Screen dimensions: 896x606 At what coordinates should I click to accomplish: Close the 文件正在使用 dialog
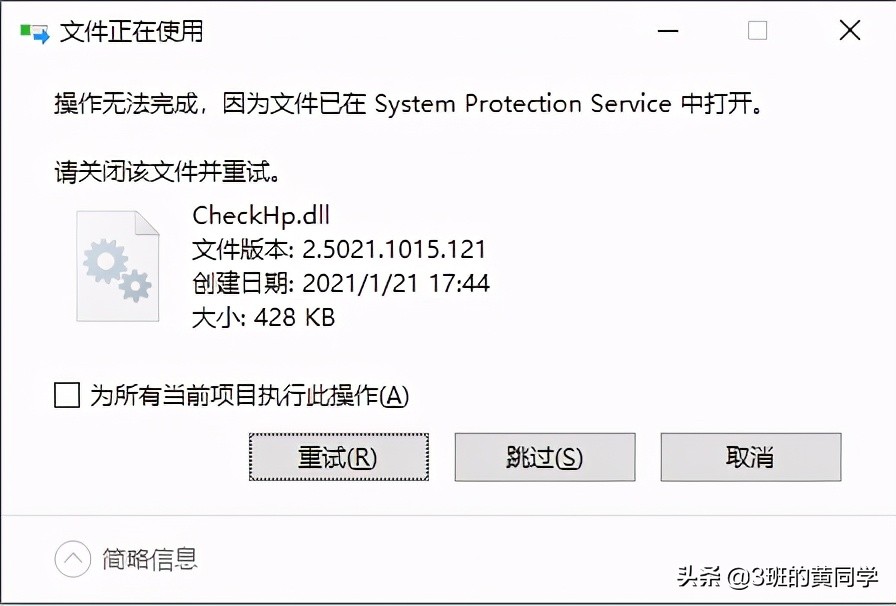(849, 31)
